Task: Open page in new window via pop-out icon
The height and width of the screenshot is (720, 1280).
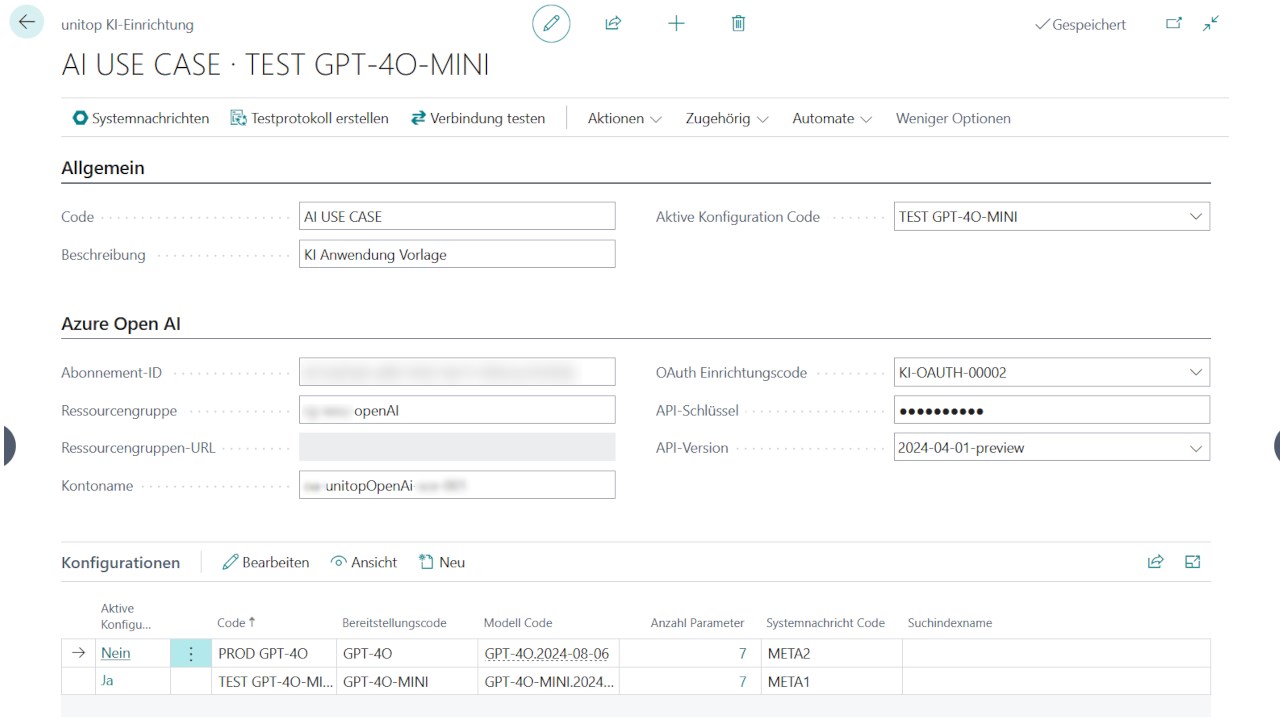Action: tap(1174, 22)
